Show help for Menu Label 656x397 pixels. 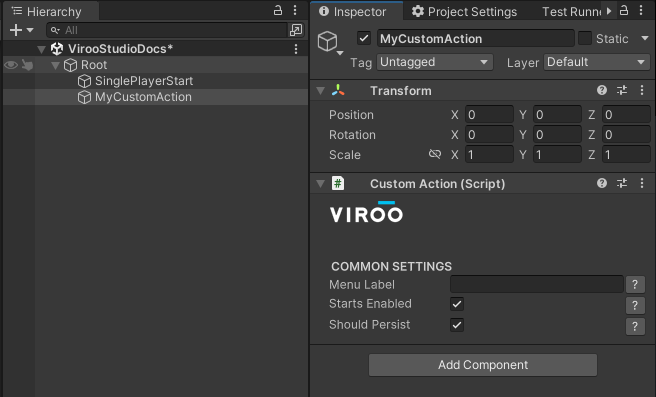635,284
